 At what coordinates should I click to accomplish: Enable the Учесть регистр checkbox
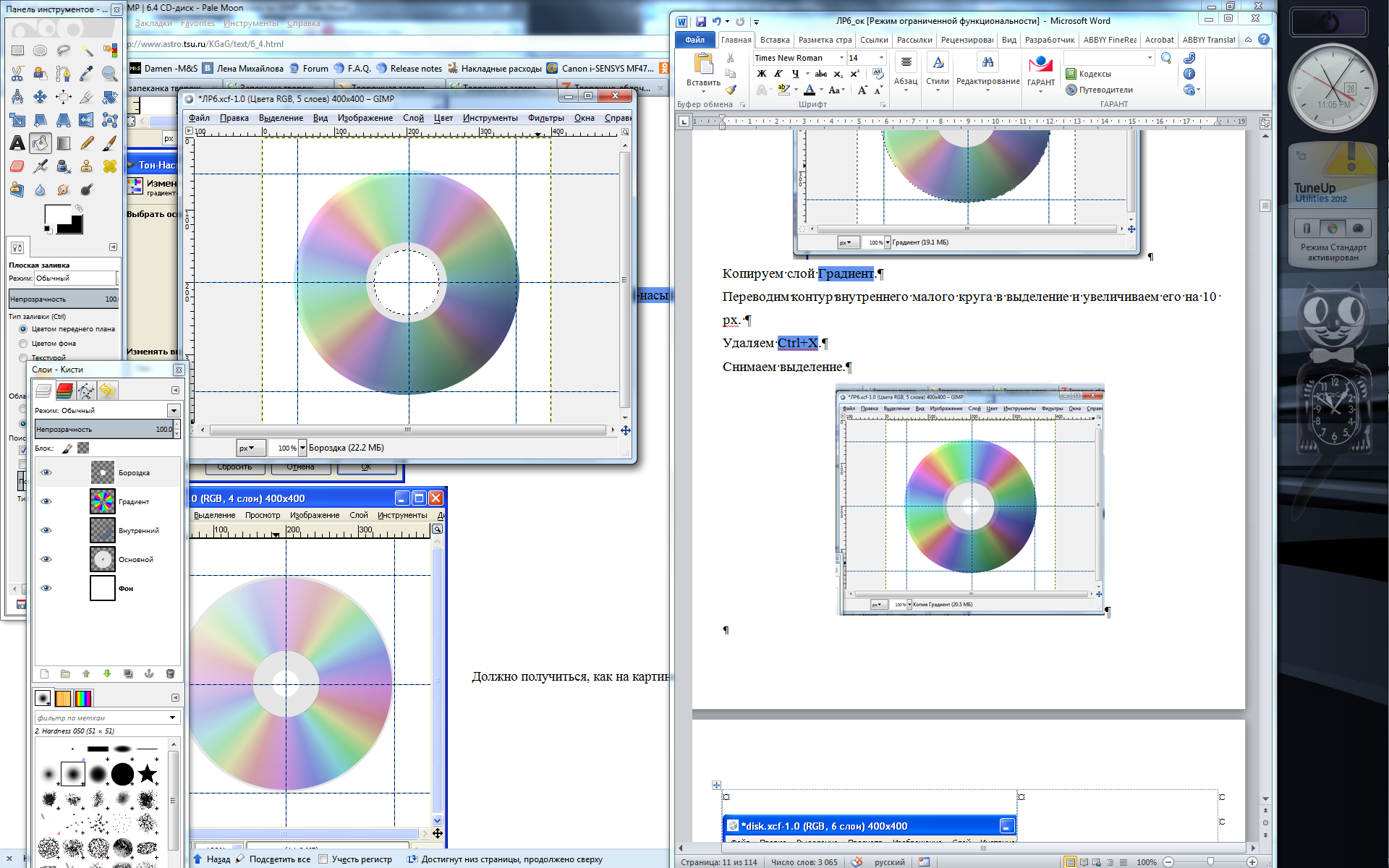pyautogui.click(x=323, y=859)
